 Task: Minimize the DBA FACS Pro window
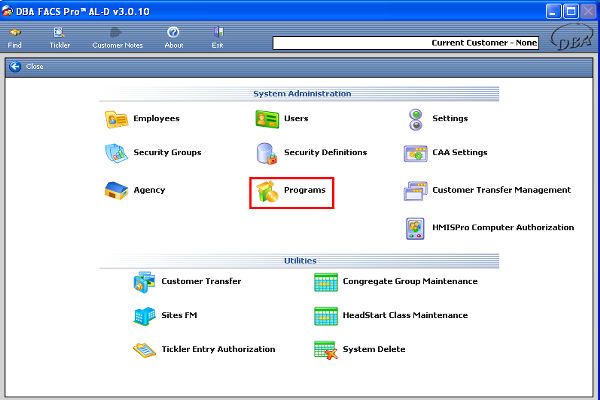click(x=553, y=11)
